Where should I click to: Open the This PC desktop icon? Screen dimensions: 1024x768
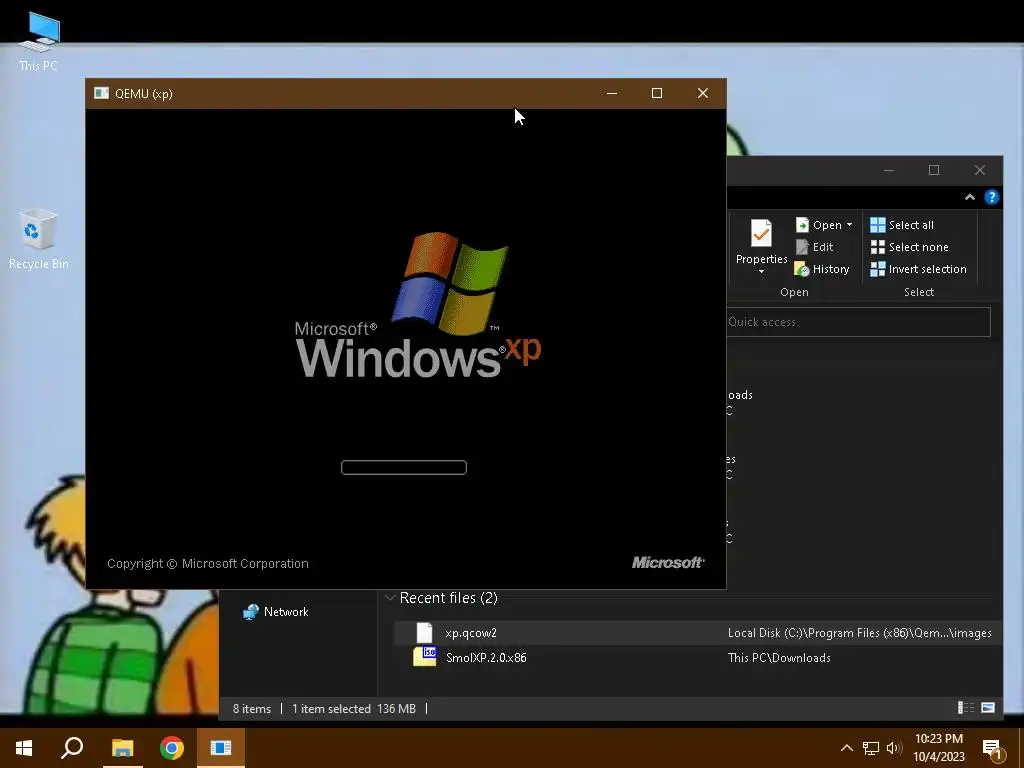tap(38, 41)
